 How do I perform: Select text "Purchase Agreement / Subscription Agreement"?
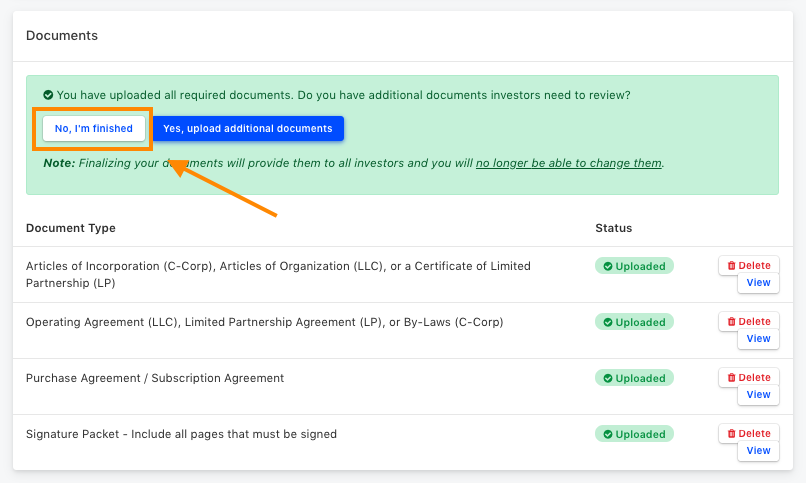pos(155,378)
